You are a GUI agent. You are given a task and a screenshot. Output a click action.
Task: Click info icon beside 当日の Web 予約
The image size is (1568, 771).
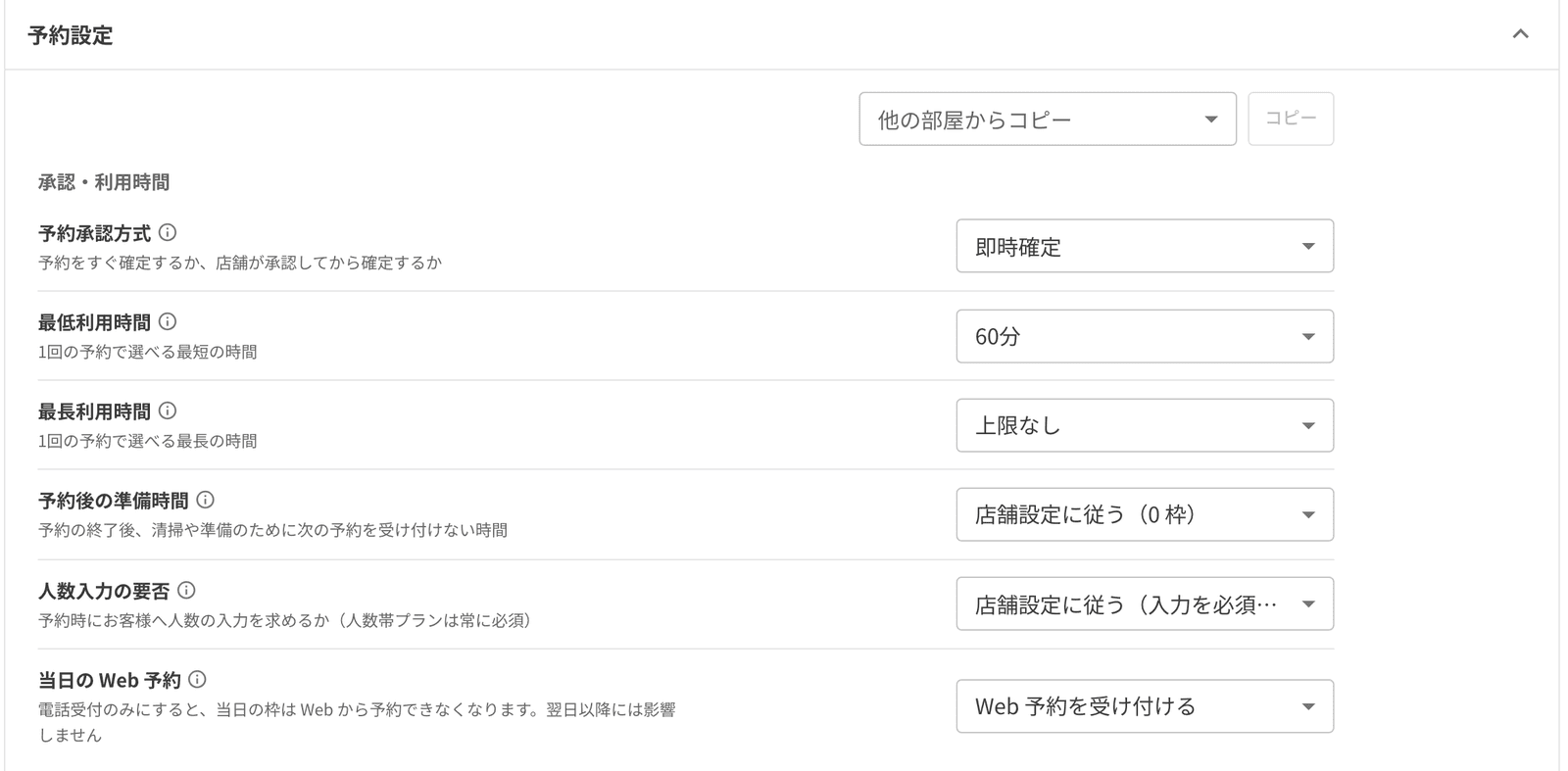tap(197, 680)
